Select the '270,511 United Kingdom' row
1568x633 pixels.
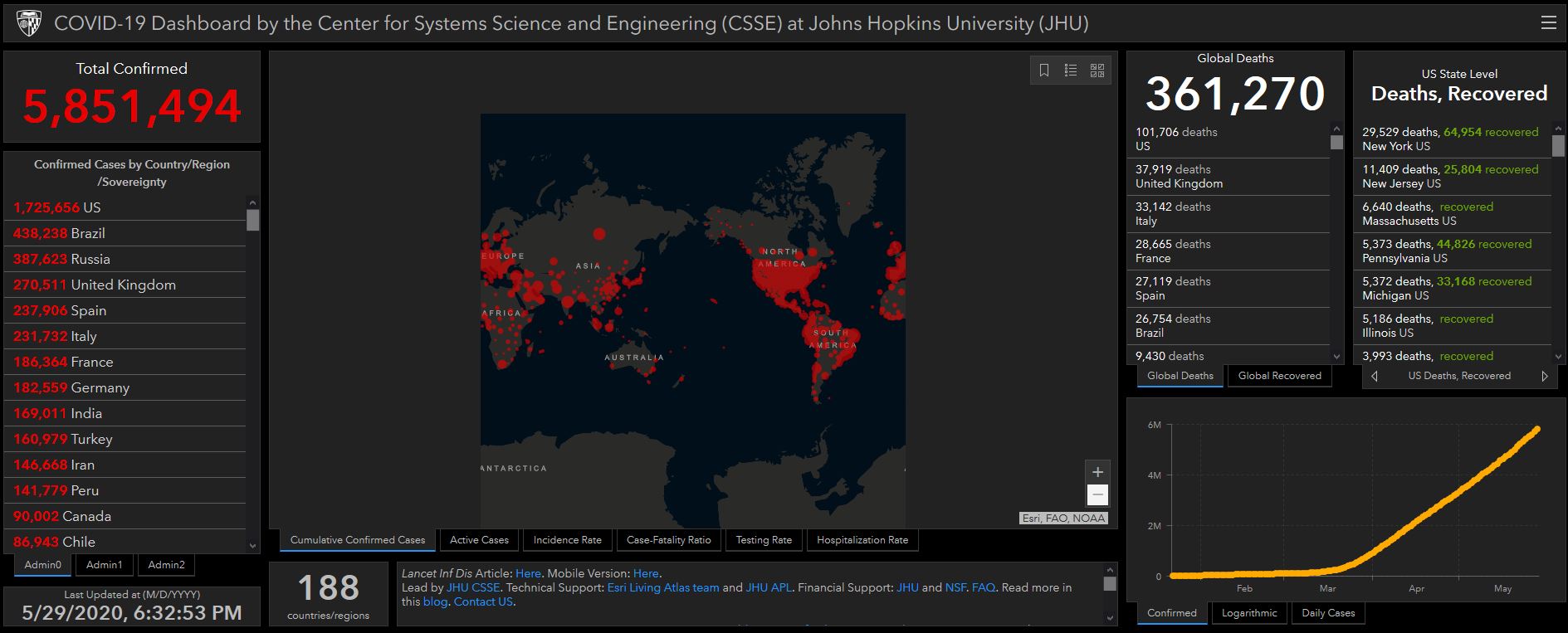pyautogui.click(x=125, y=285)
